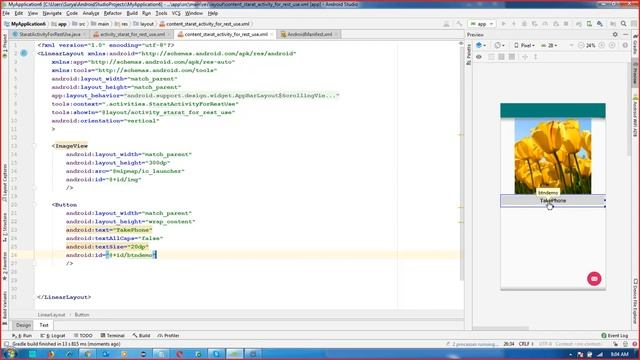This screenshot has width=640, height=360.
Task: Toggle the view options eye icon
Action: [479, 57]
